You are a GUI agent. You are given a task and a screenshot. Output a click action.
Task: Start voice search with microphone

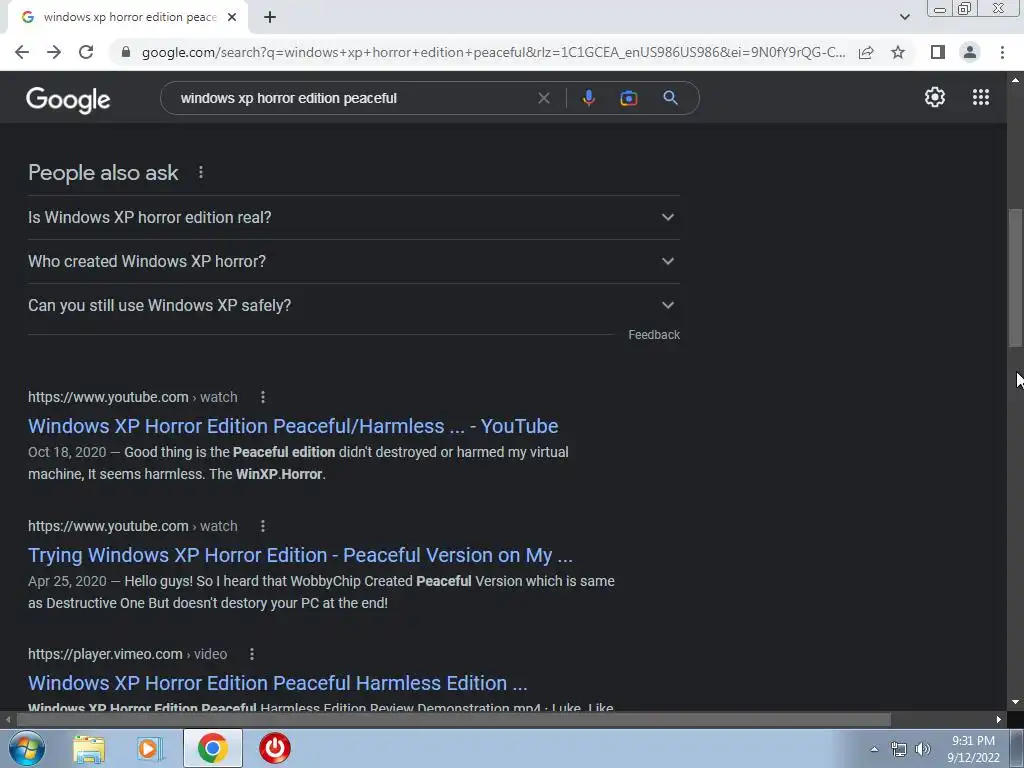pos(588,98)
